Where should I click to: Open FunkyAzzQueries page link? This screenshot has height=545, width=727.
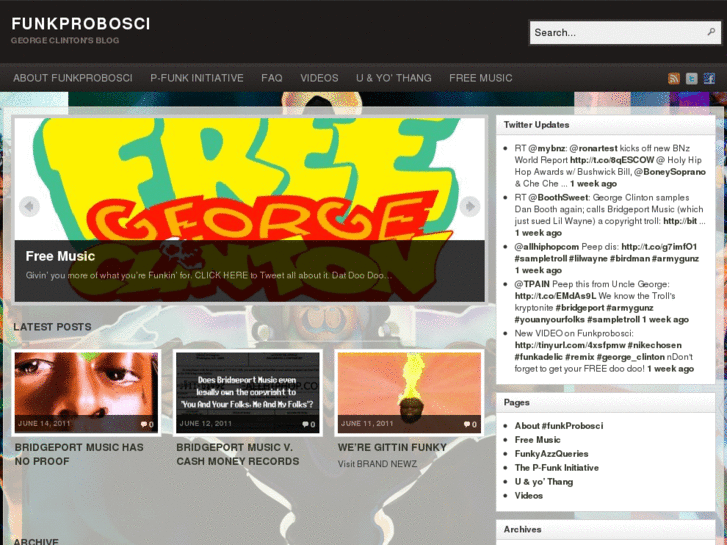551,454
